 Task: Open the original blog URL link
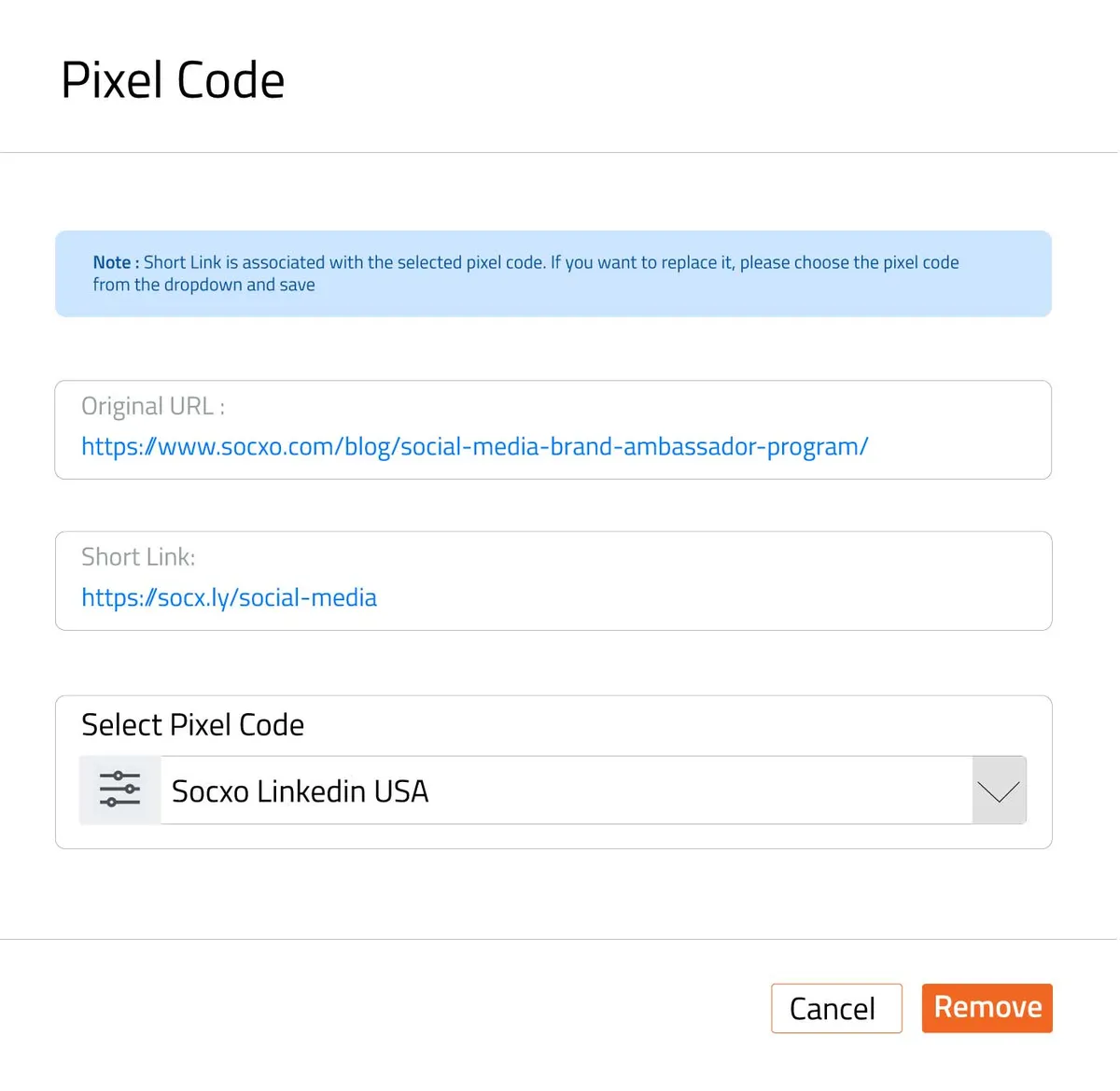(x=474, y=447)
